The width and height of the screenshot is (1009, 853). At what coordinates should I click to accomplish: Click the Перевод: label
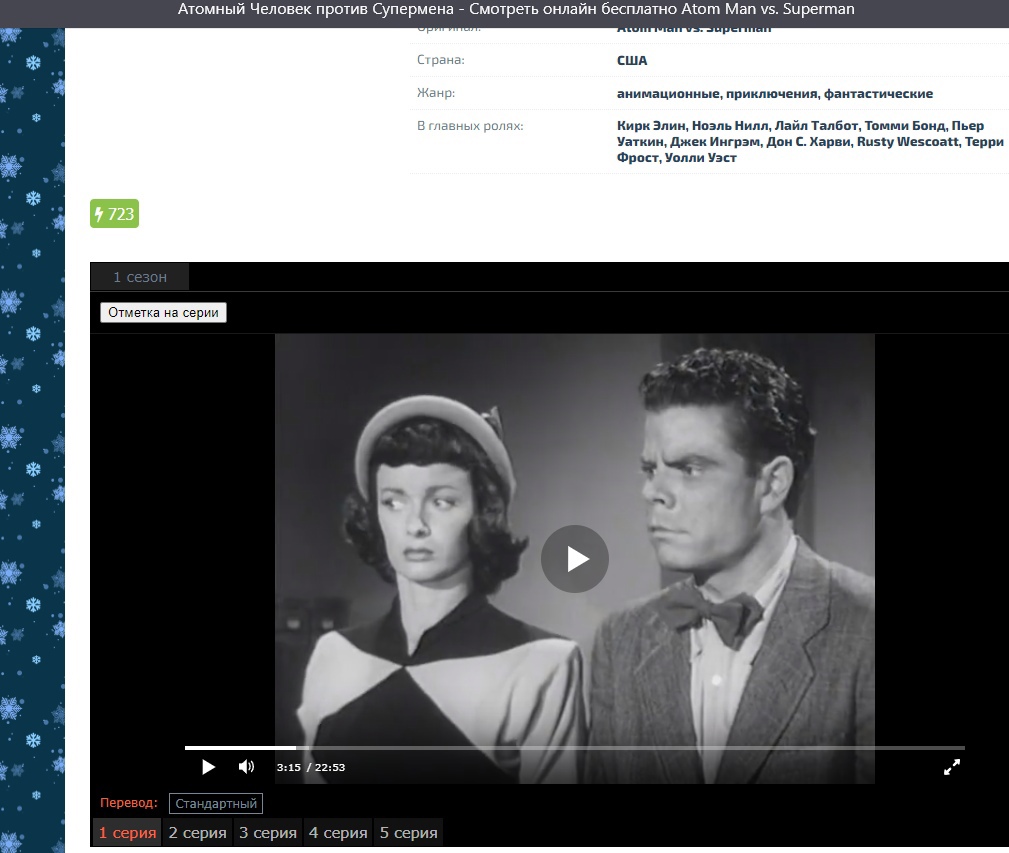129,803
